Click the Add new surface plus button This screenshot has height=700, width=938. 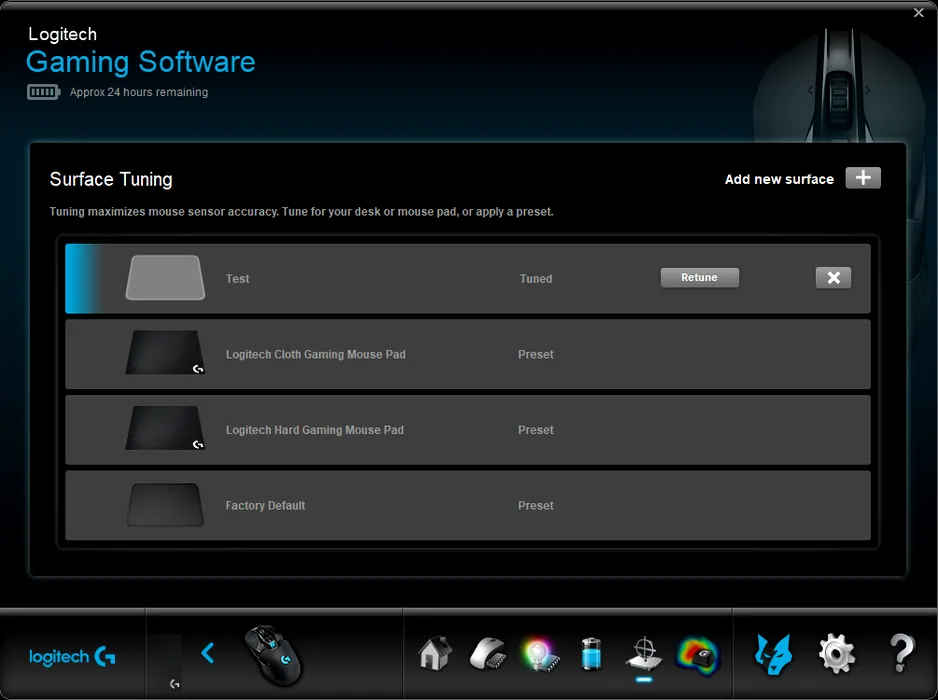click(x=863, y=178)
